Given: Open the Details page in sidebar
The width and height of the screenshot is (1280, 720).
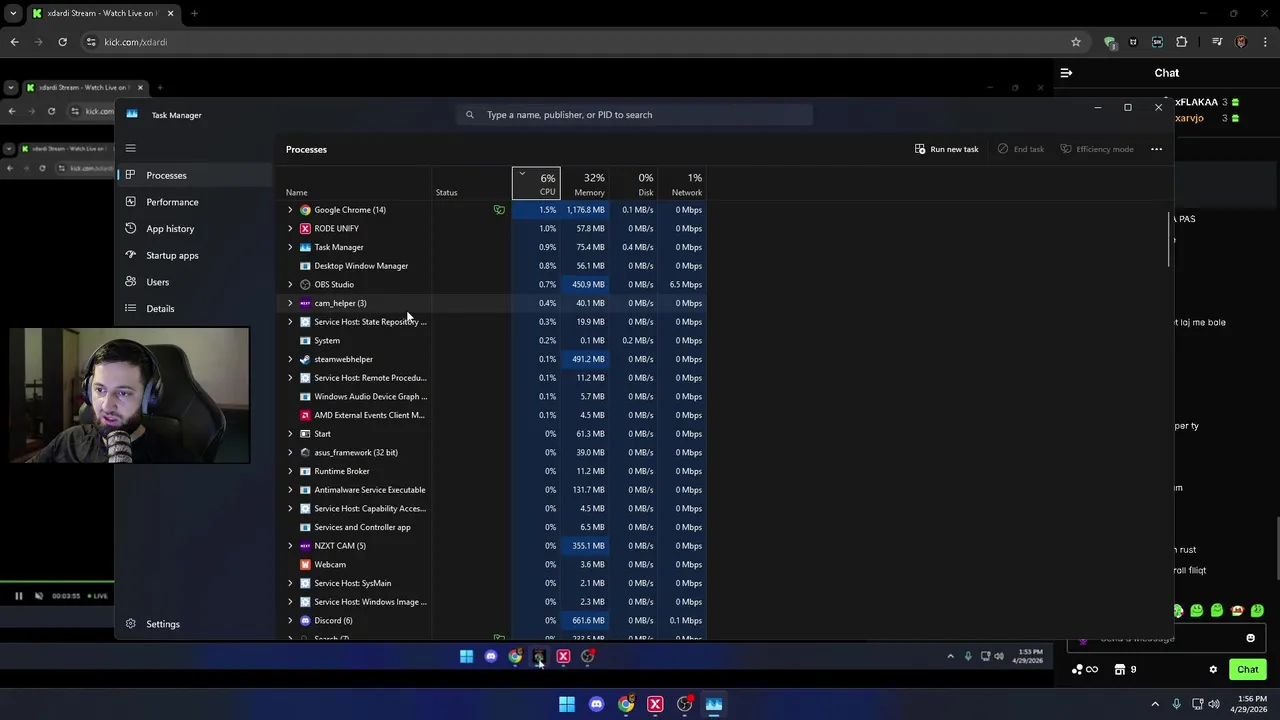Looking at the screenshot, I should [195, 308].
